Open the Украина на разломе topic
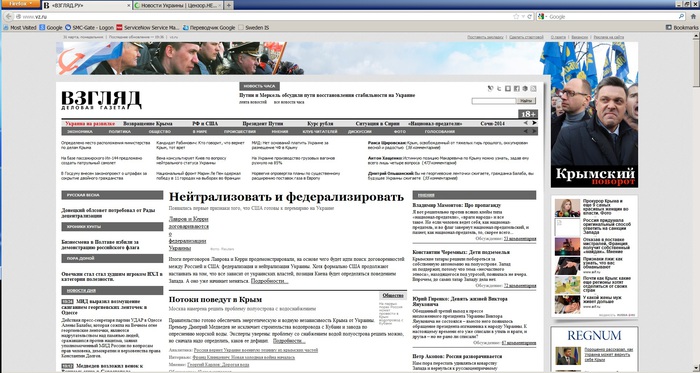The height and width of the screenshot is (373, 700). [x=90, y=124]
